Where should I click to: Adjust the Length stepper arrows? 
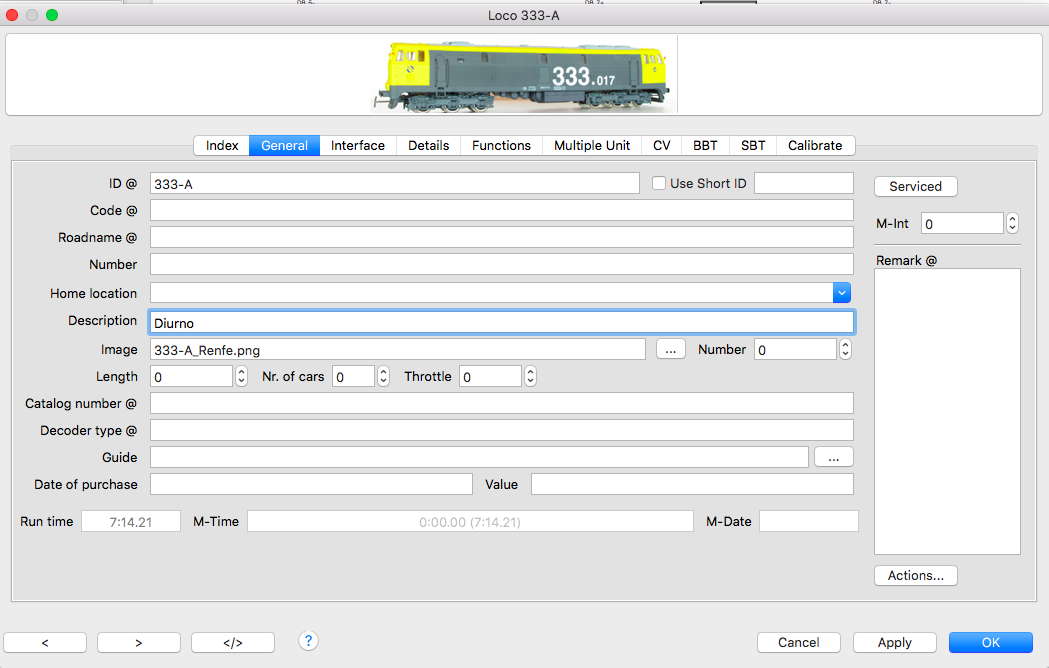pyautogui.click(x=242, y=376)
